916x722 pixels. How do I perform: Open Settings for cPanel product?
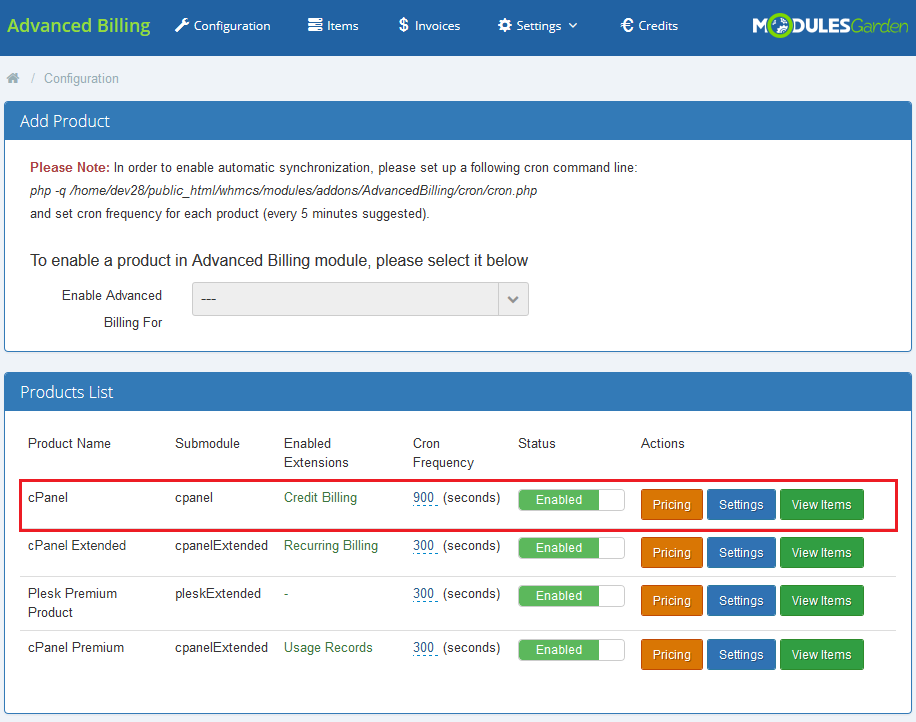click(x=741, y=505)
